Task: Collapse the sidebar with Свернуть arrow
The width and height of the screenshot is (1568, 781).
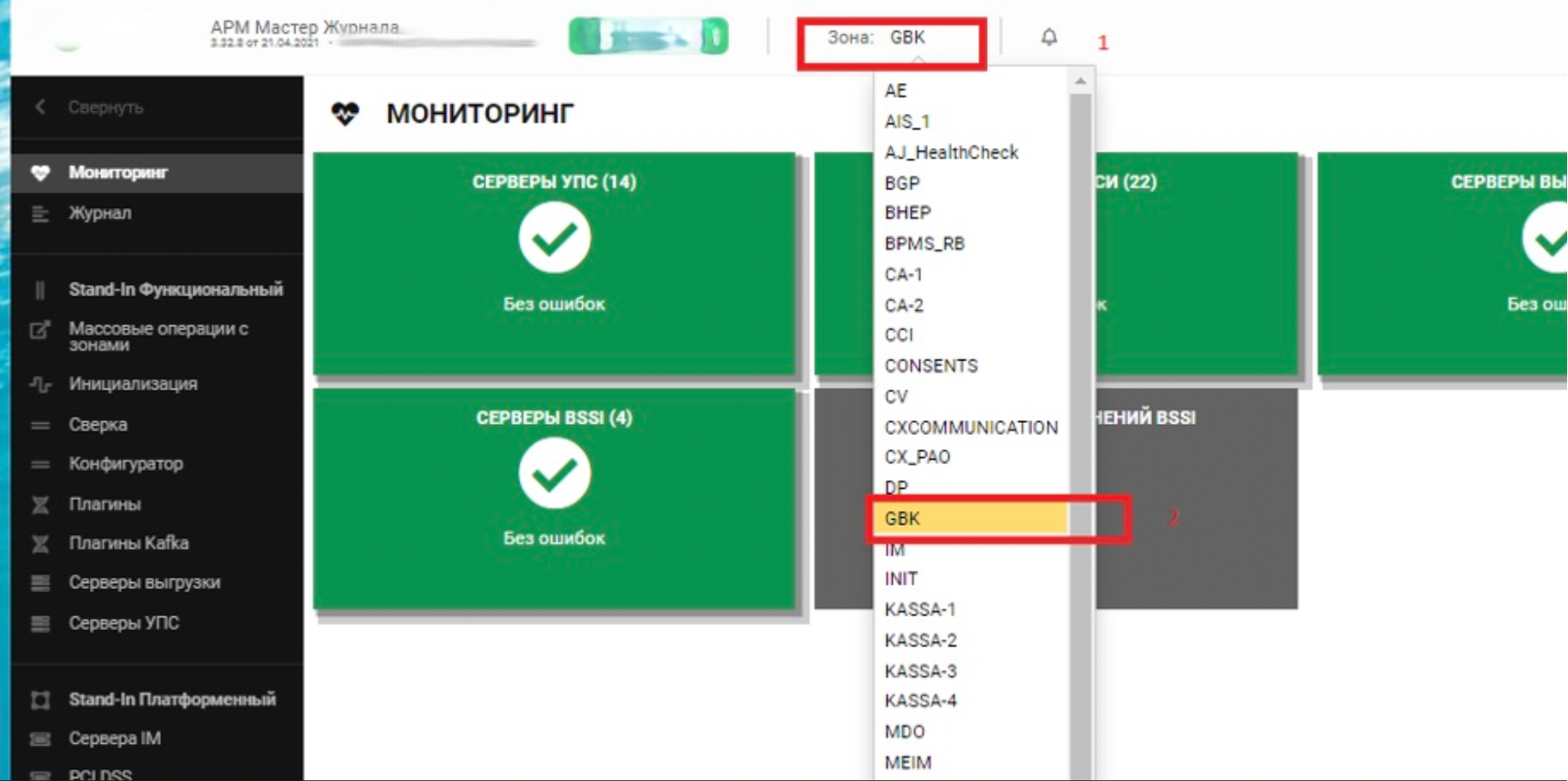Action: [x=41, y=107]
